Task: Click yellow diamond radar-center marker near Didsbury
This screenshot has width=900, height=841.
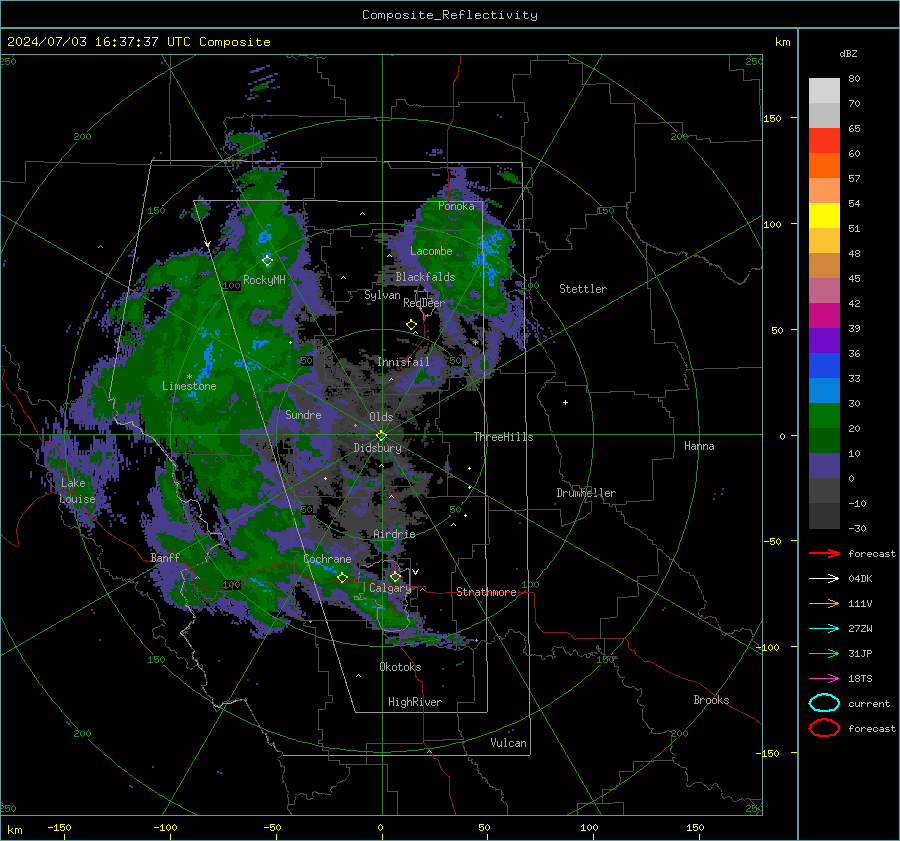Action: click(x=381, y=436)
